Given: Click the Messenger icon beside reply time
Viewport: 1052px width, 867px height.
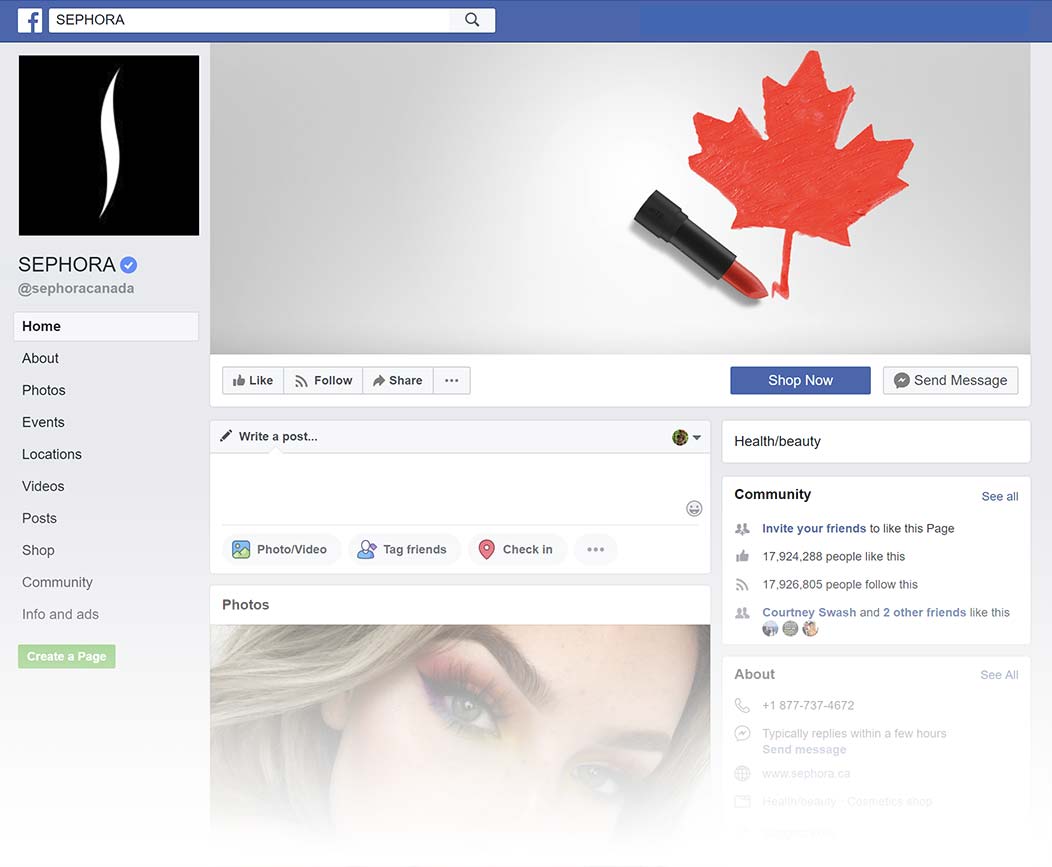Looking at the screenshot, I should pyautogui.click(x=742, y=733).
